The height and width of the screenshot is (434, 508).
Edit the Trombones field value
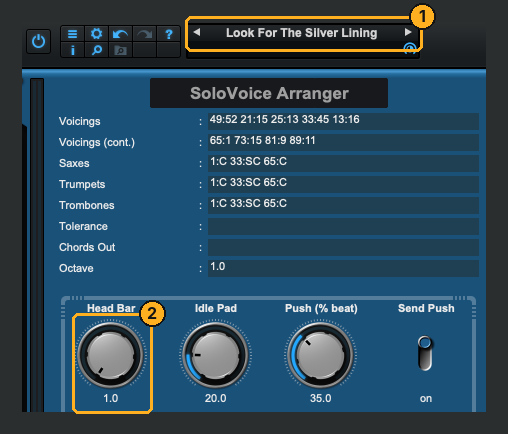343,205
